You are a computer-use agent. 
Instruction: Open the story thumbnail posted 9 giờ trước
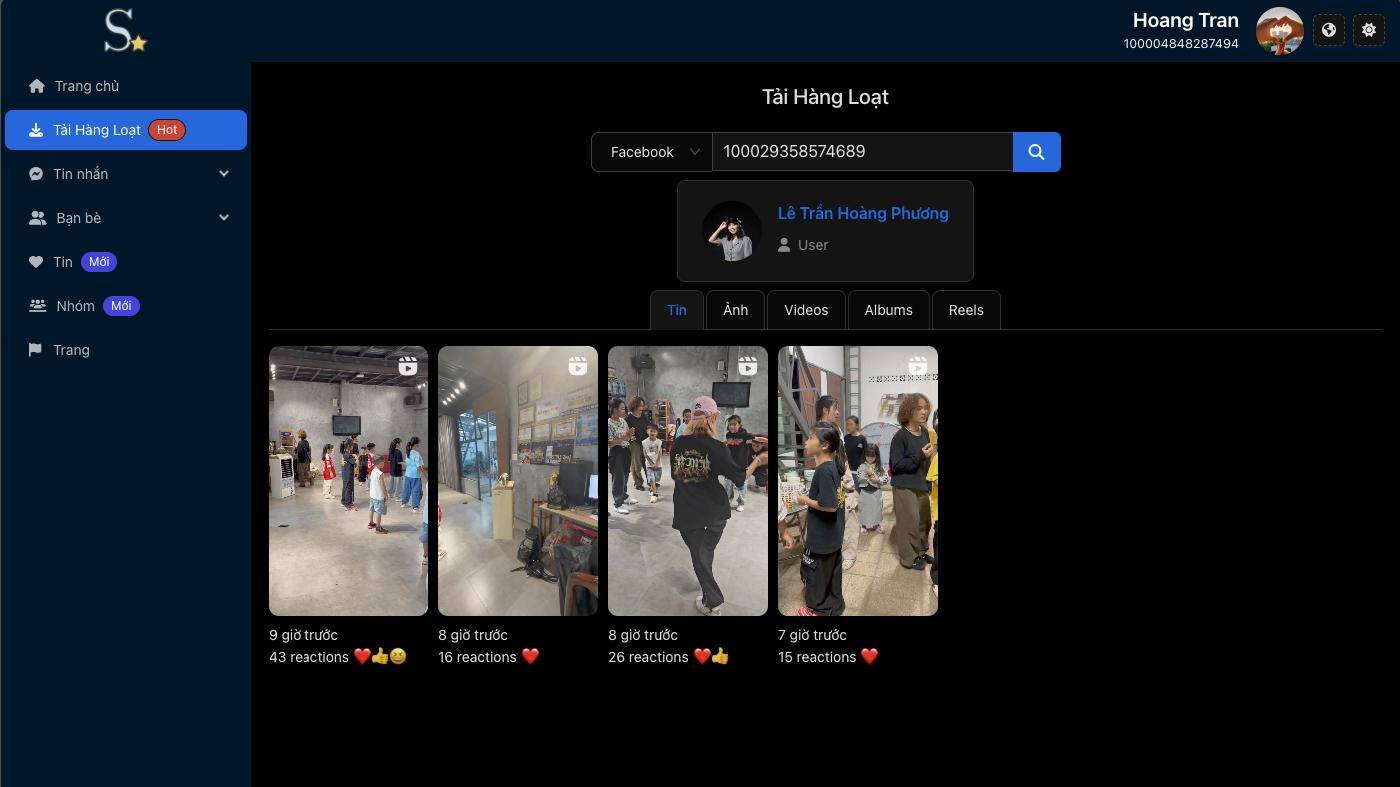(348, 481)
